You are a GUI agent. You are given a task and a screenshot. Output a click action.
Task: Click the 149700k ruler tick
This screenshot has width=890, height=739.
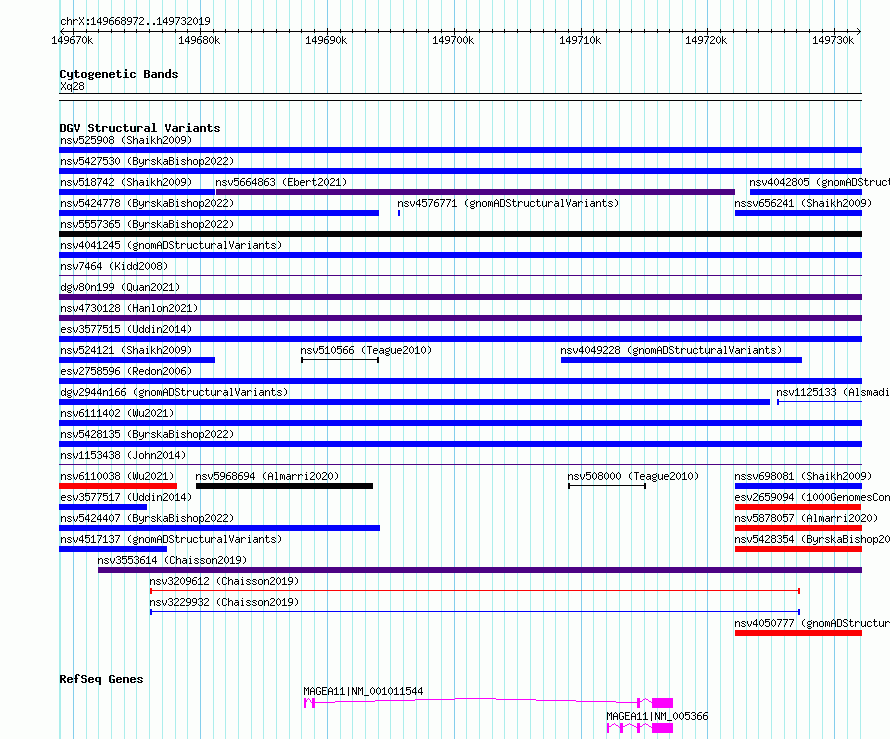point(453,40)
